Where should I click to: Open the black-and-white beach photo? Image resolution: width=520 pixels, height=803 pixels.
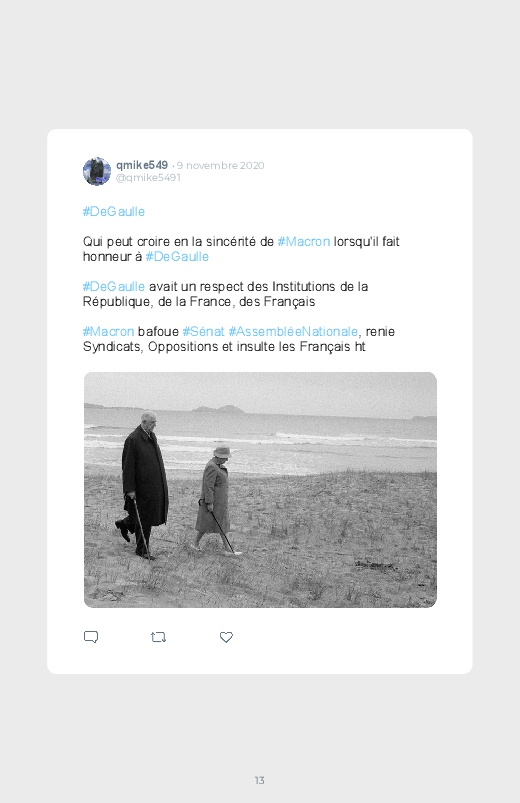(260, 490)
